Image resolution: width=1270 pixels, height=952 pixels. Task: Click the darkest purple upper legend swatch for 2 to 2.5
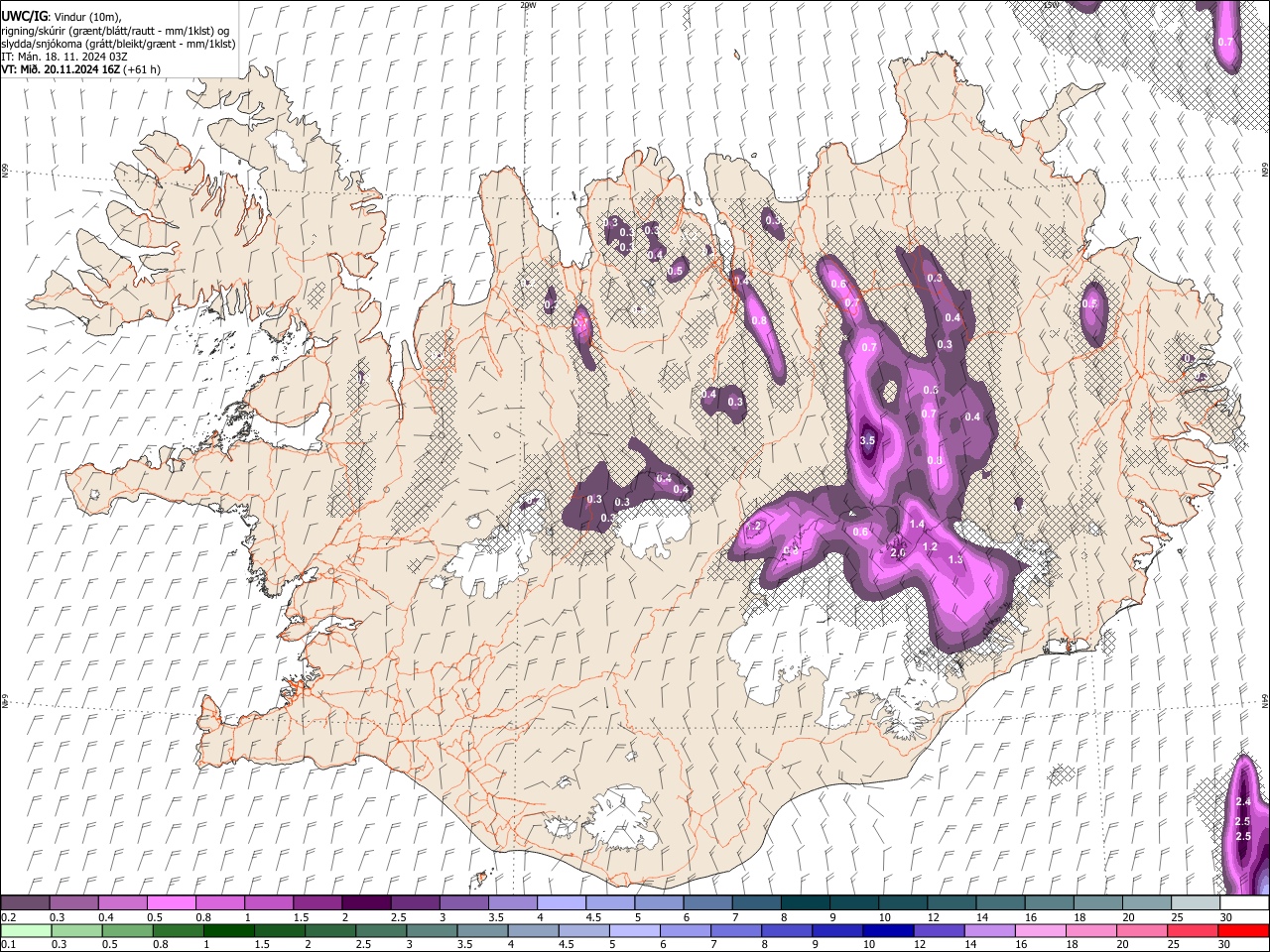pos(365,902)
